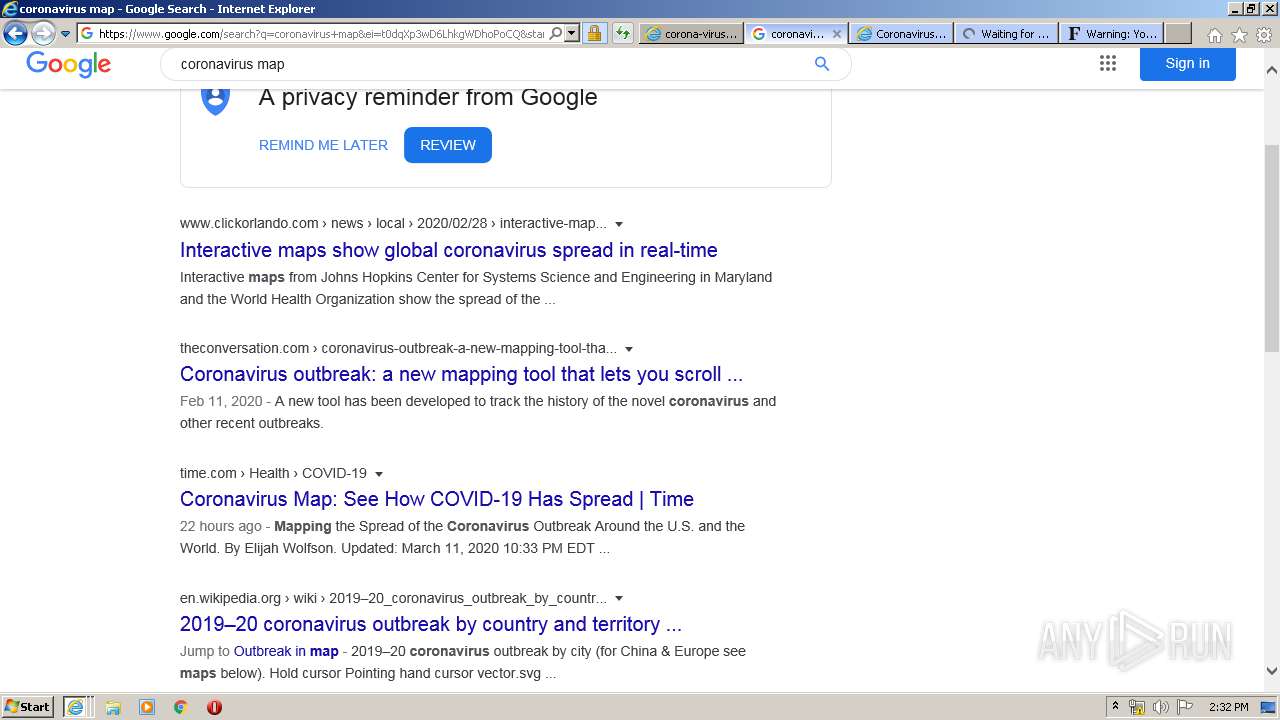Open IE Tools gear icon

pos(1264,34)
